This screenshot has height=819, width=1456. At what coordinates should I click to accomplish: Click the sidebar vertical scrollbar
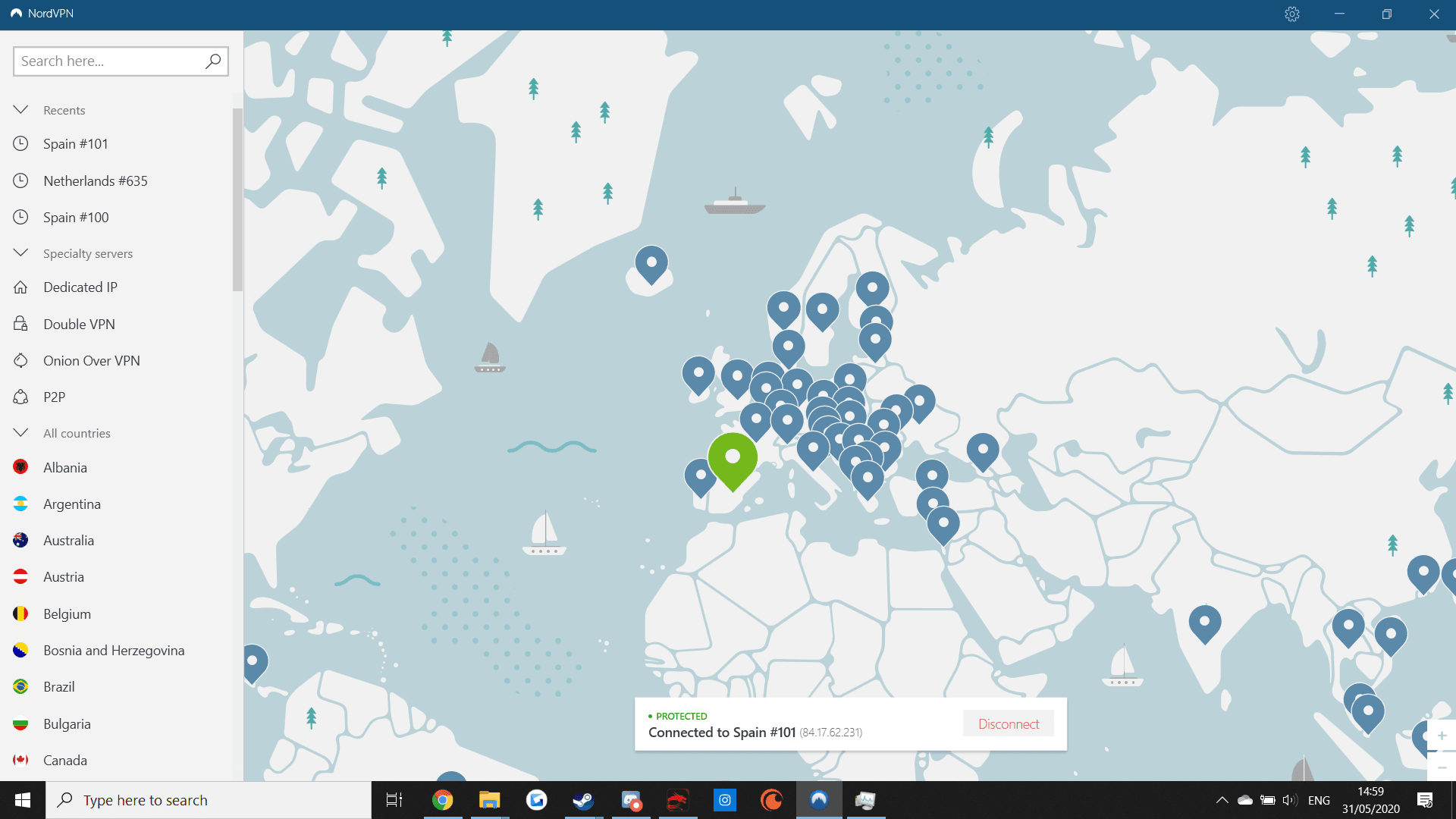[x=237, y=199]
